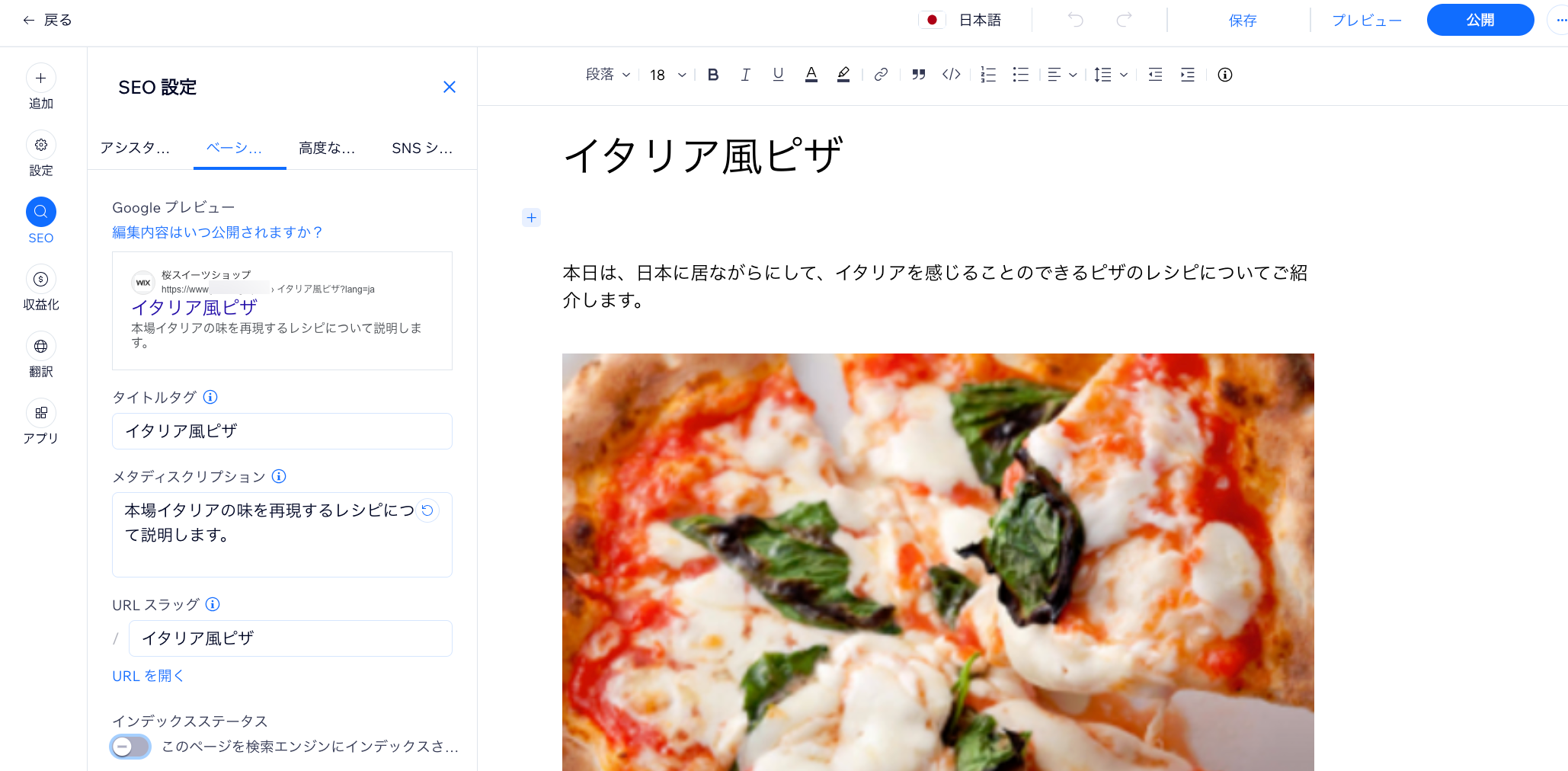Click the text color swatch icon

811,75
